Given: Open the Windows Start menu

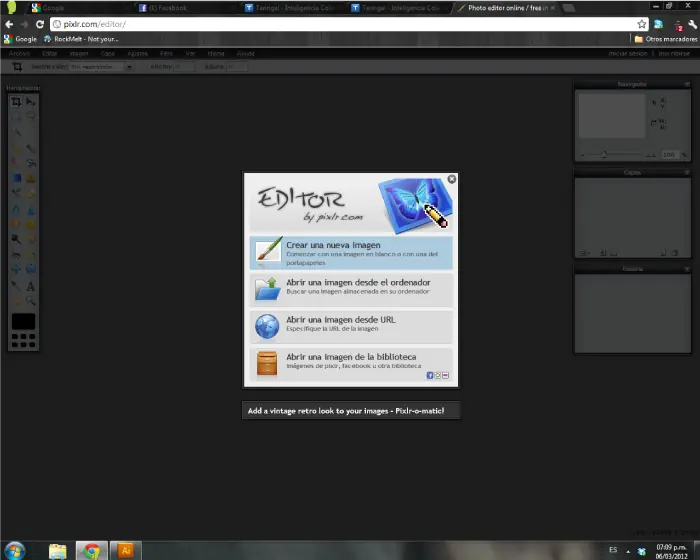Looking at the screenshot, I should pyautogui.click(x=15, y=551).
